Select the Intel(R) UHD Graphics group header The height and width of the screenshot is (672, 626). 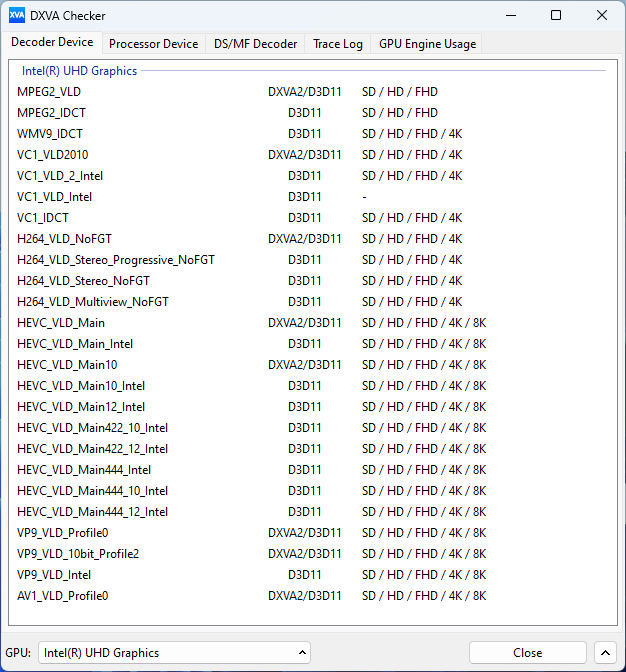79,71
